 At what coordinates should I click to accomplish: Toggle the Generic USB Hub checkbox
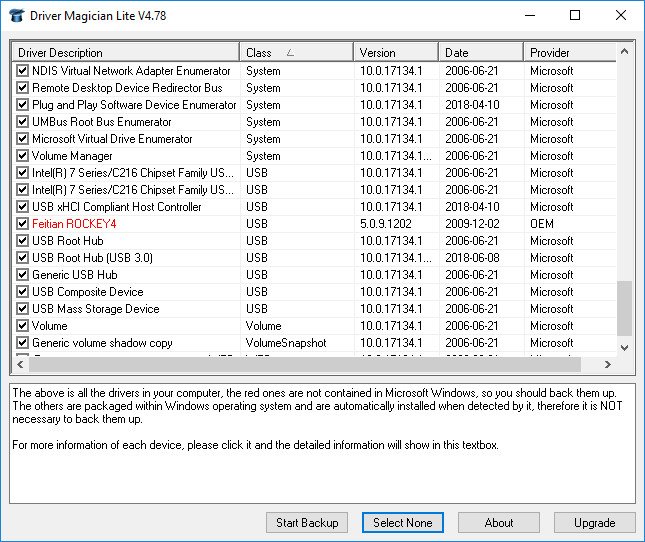(x=23, y=275)
